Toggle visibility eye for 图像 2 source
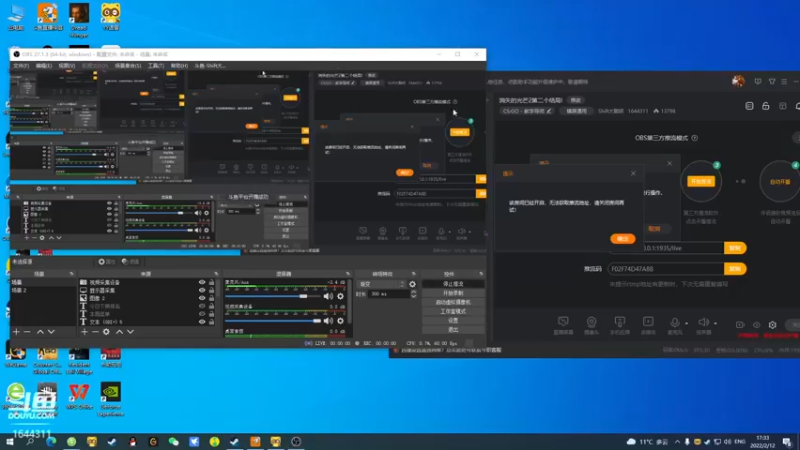The width and height of the screenshot is (800, 450). pyautogui.click(x=202, y=298)
